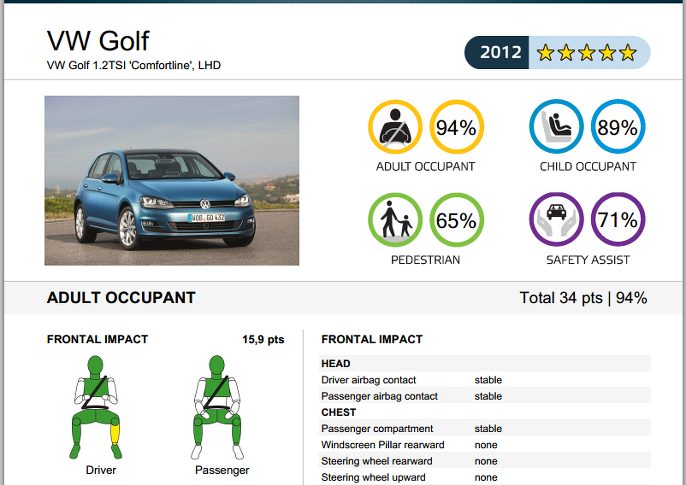Click the Driver airbag contact row
Image resolution: width=686 pixels, height=485 pixels.
click(485, 380)
